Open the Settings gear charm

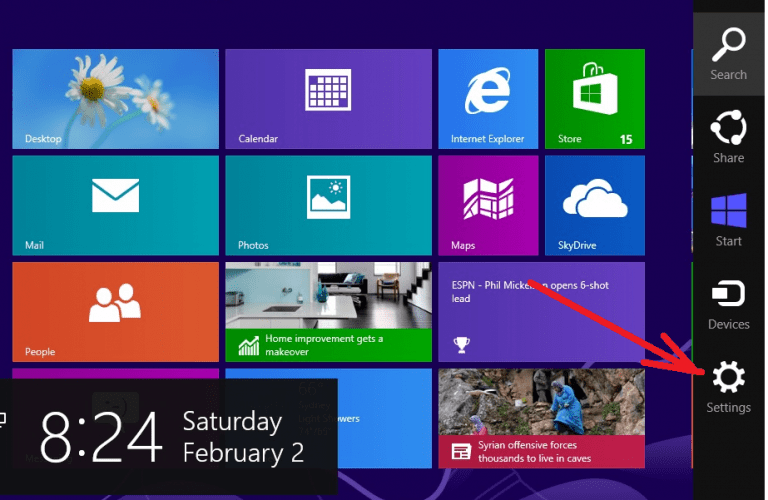tap(729, 387)
